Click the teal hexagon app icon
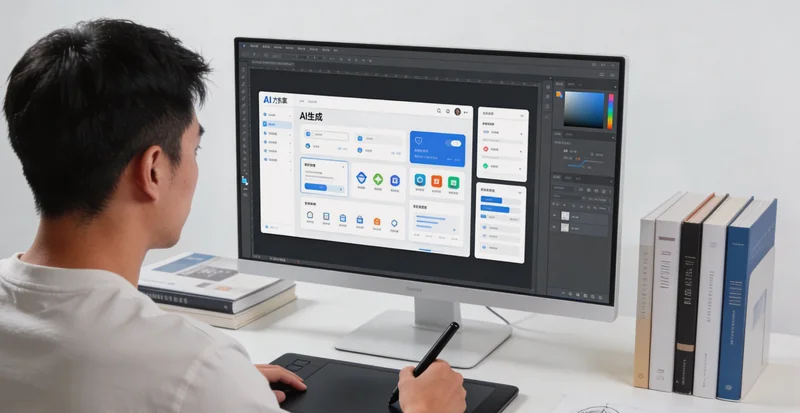The height and width of the screenshot is (413, 800). click(420, 181)
